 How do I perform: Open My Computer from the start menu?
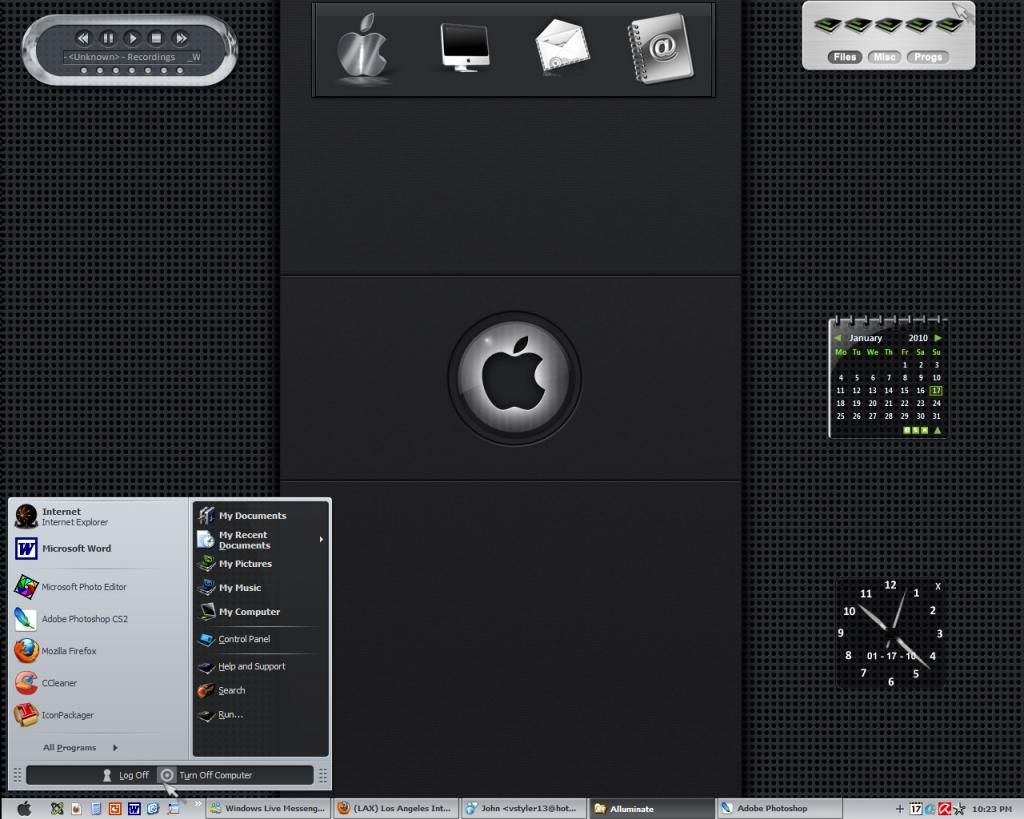tap(261, 612)
